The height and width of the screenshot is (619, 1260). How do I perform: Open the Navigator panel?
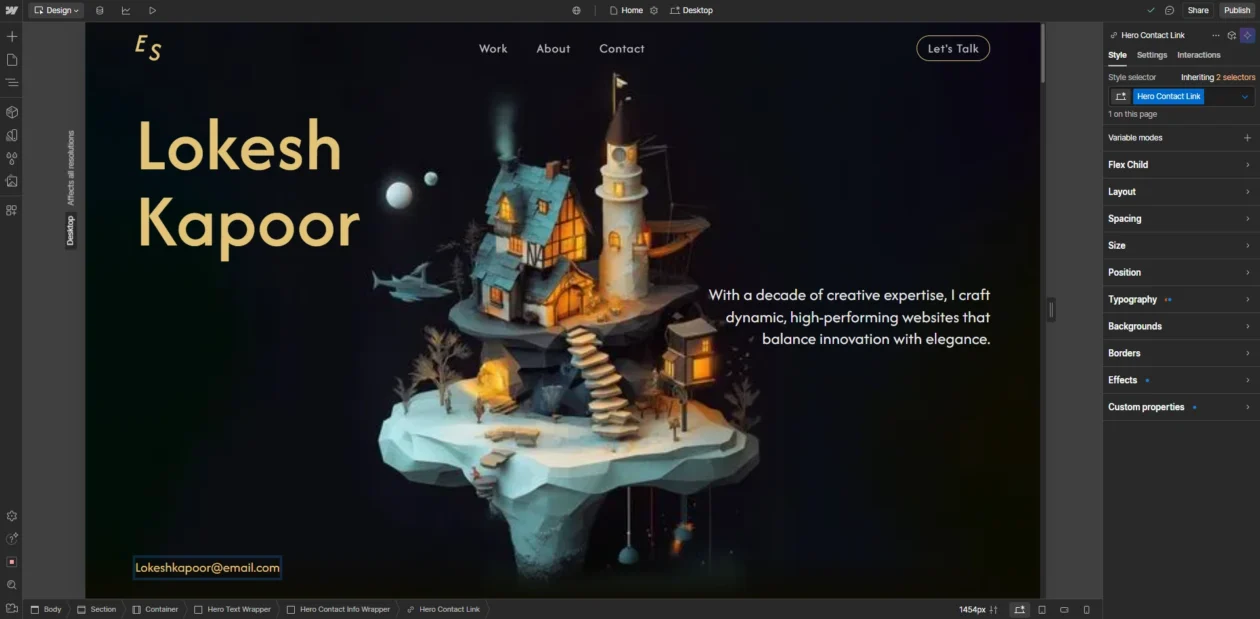[x=12, y=83]
